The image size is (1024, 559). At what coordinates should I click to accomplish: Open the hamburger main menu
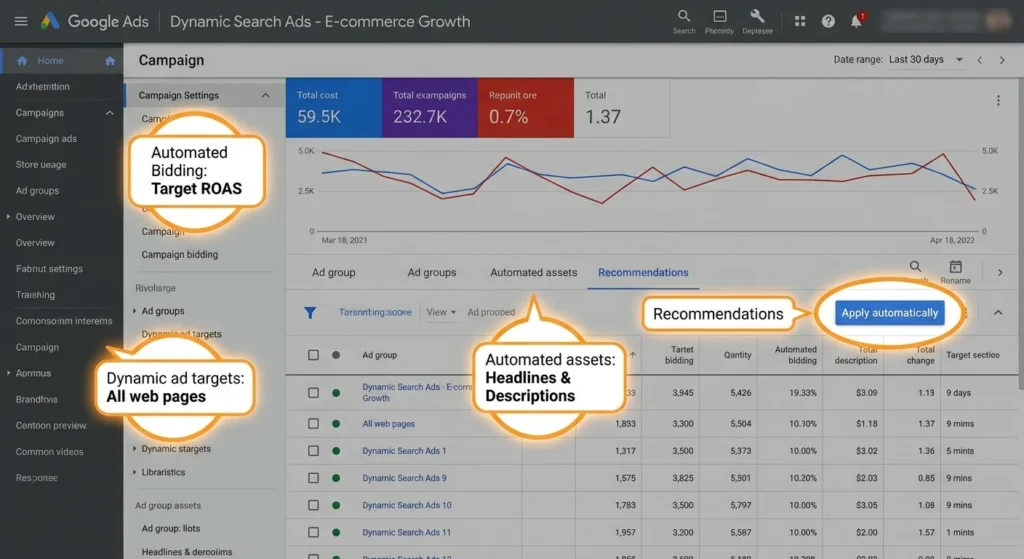point(21,22)
